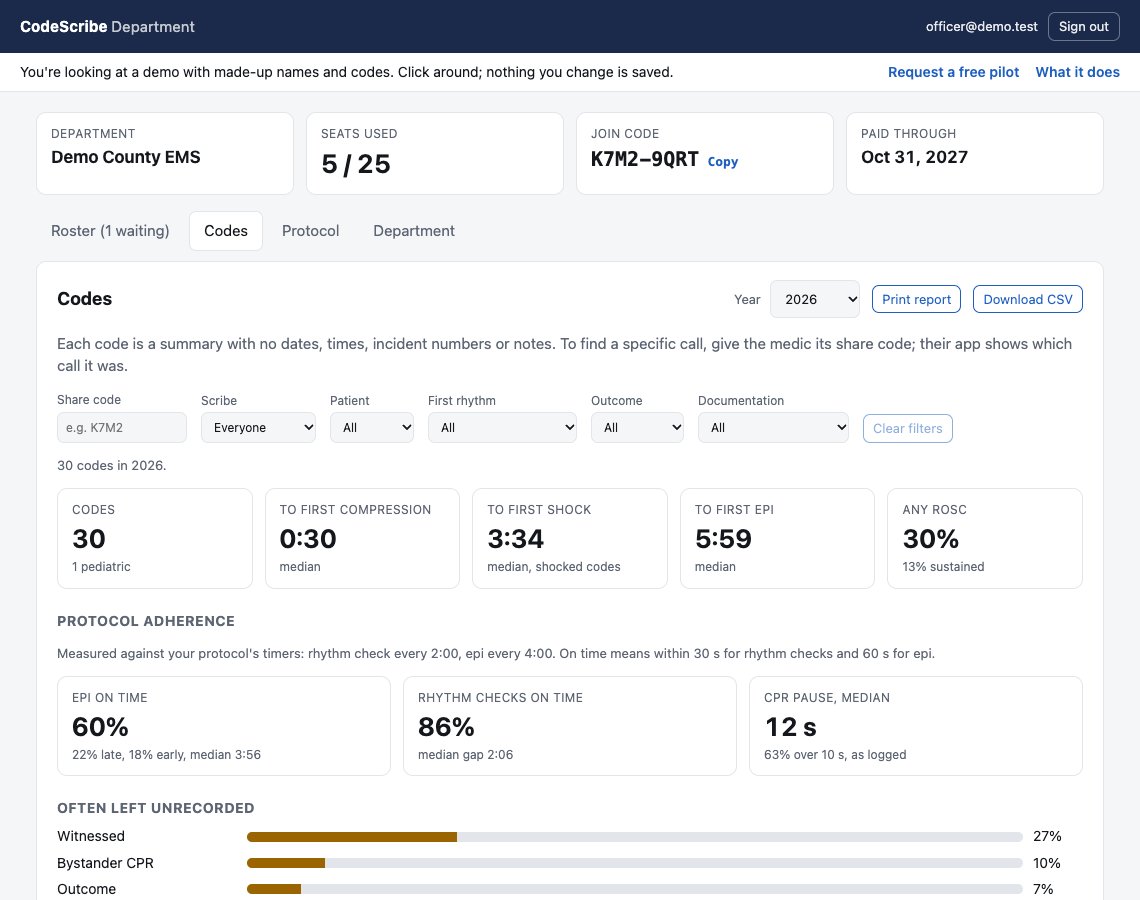Switch to the Protocol tab

coord(310,230)
